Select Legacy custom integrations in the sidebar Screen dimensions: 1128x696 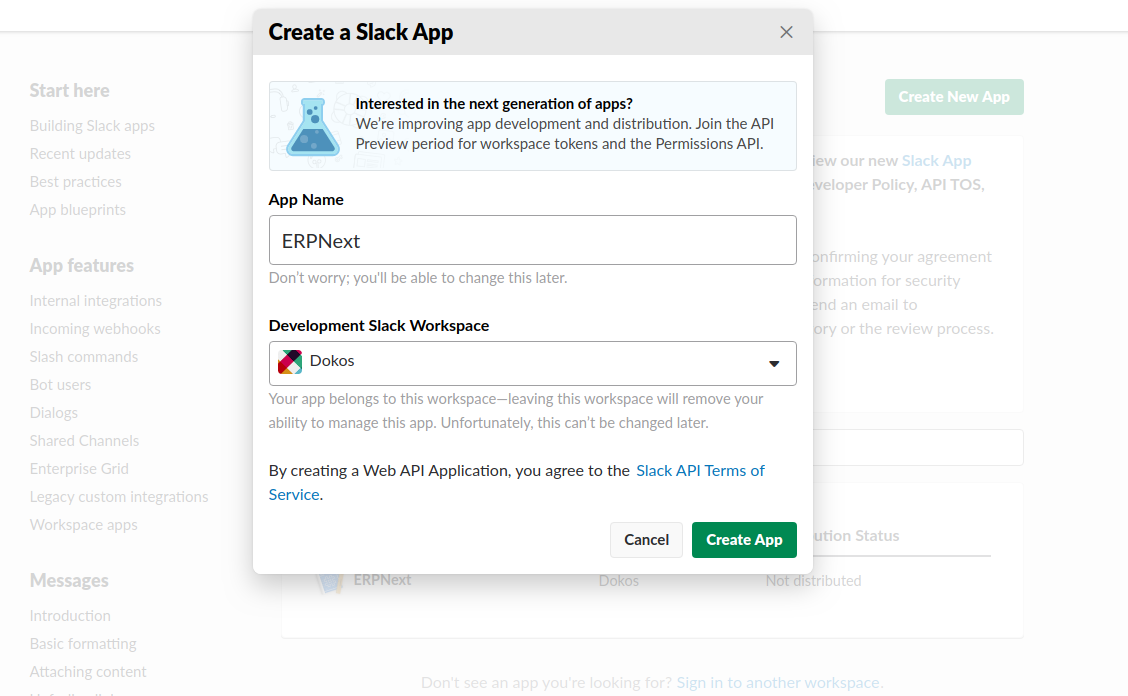click(119, 496)
